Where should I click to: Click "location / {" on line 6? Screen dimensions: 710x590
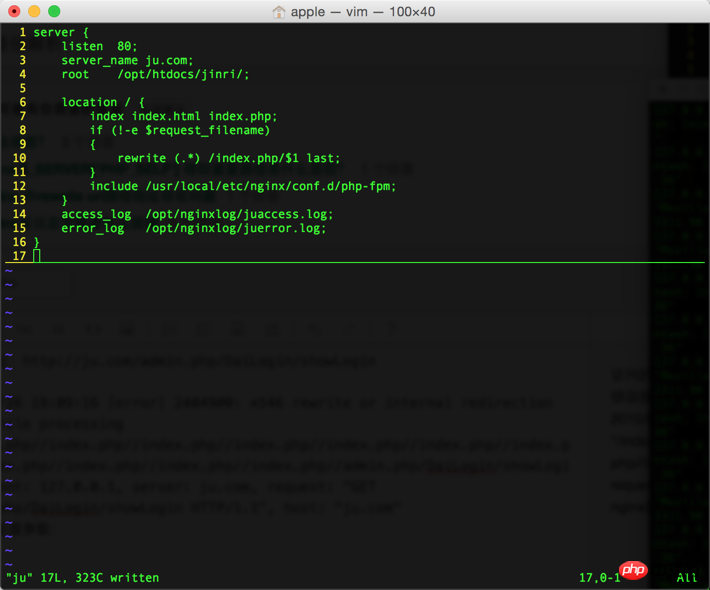(x=103, y=102)
